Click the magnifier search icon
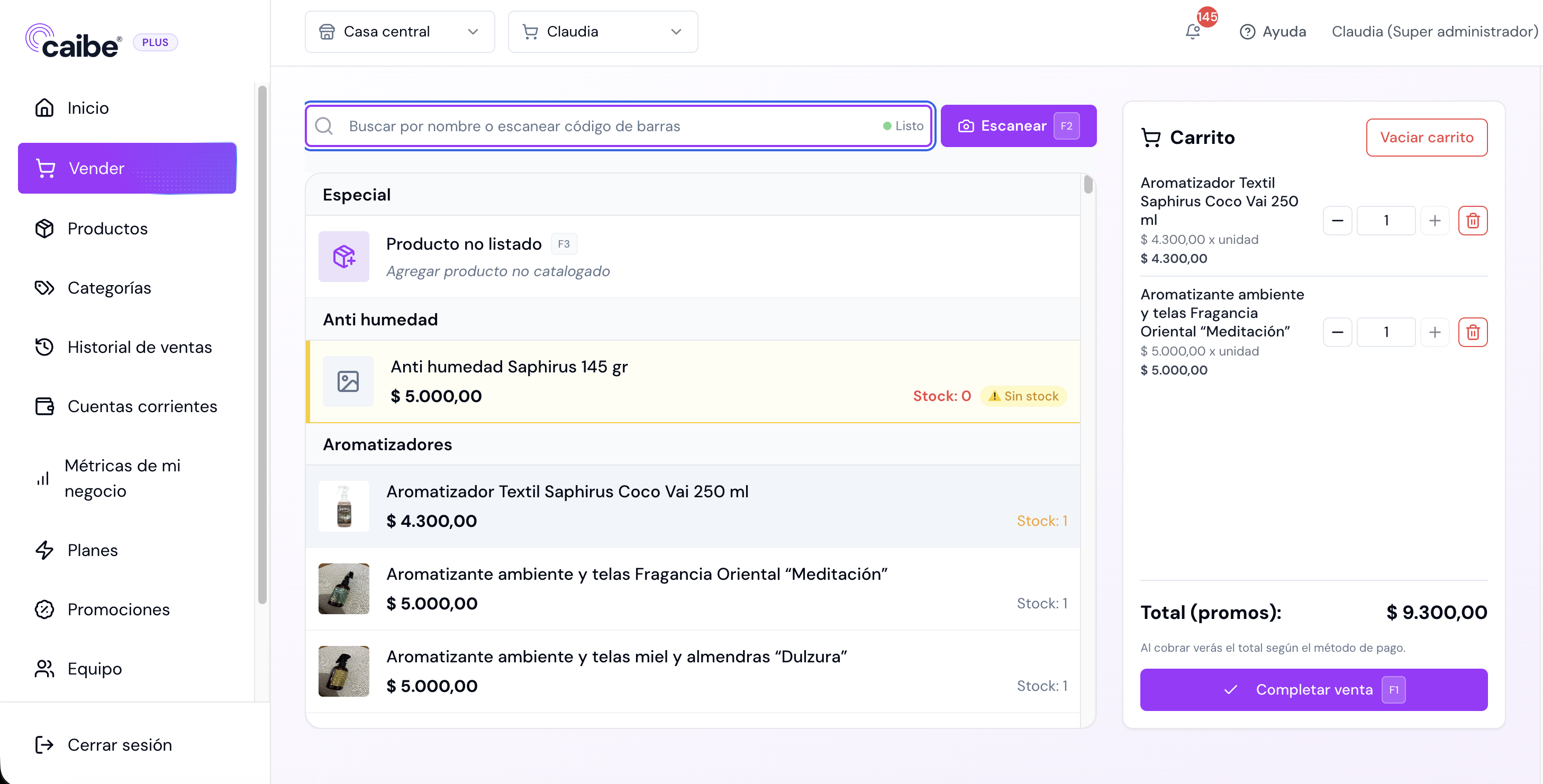Screen dimensions: 1543x784 point(324,126)
